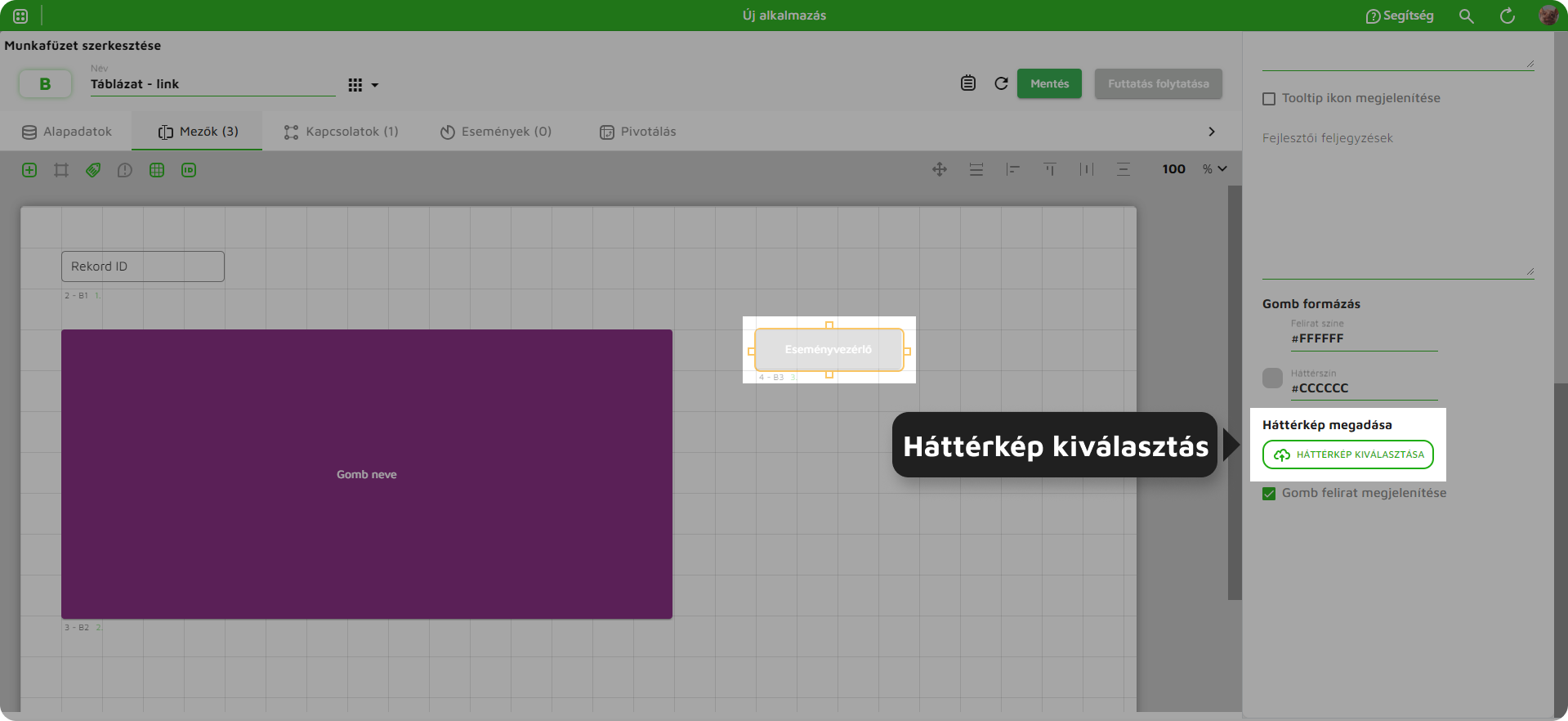Edit the Táblázat - link name field
The height and width of the screenshot is (721, 1568).
(x=212, y=84)
